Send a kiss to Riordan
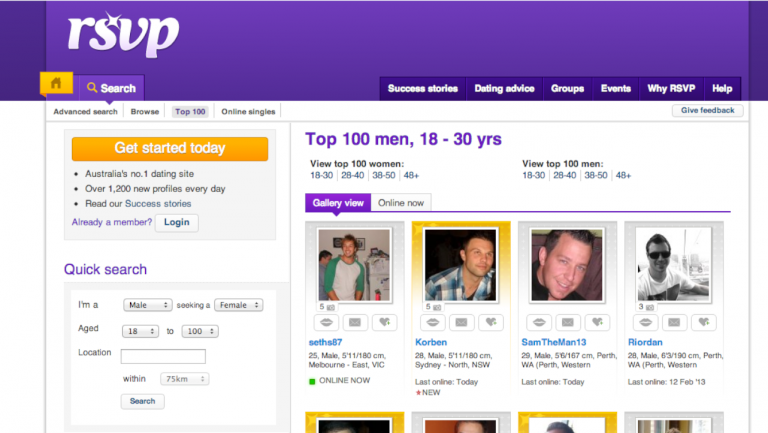Viewport: 768px width, 433px height. pyautogui.click(x=645, y=322)
